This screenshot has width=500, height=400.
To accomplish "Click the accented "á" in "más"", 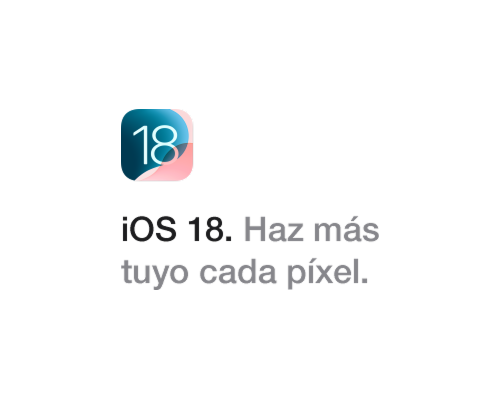I will 351,229.
